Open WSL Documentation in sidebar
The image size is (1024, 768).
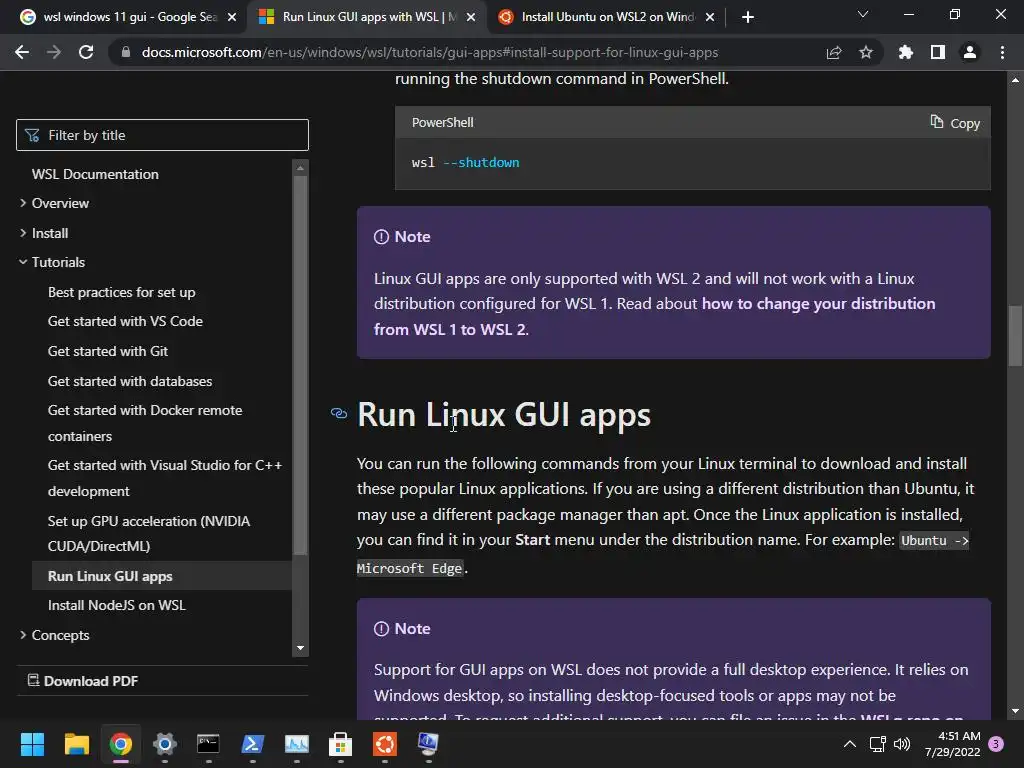click(95, 174)
